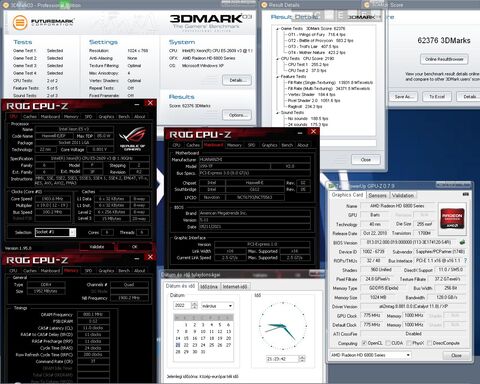Click the Radeon Graphics logo in GPU-Z

coord(452,219)
